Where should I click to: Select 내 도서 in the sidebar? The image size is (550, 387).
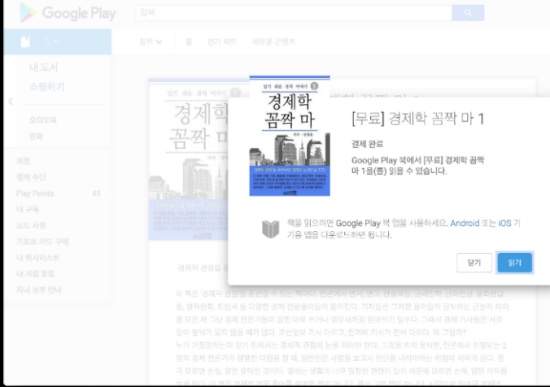(x=43, y=67)
